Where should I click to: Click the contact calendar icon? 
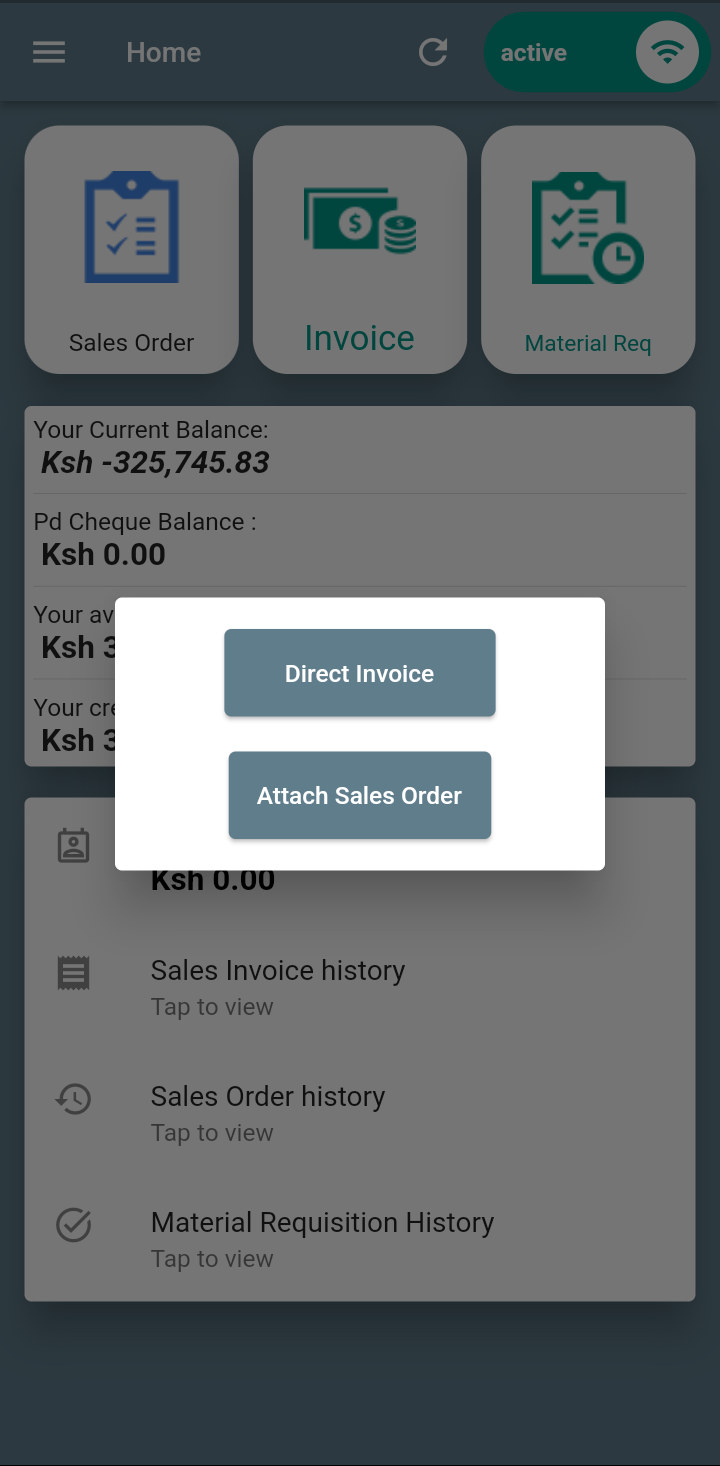click(74, 846)
